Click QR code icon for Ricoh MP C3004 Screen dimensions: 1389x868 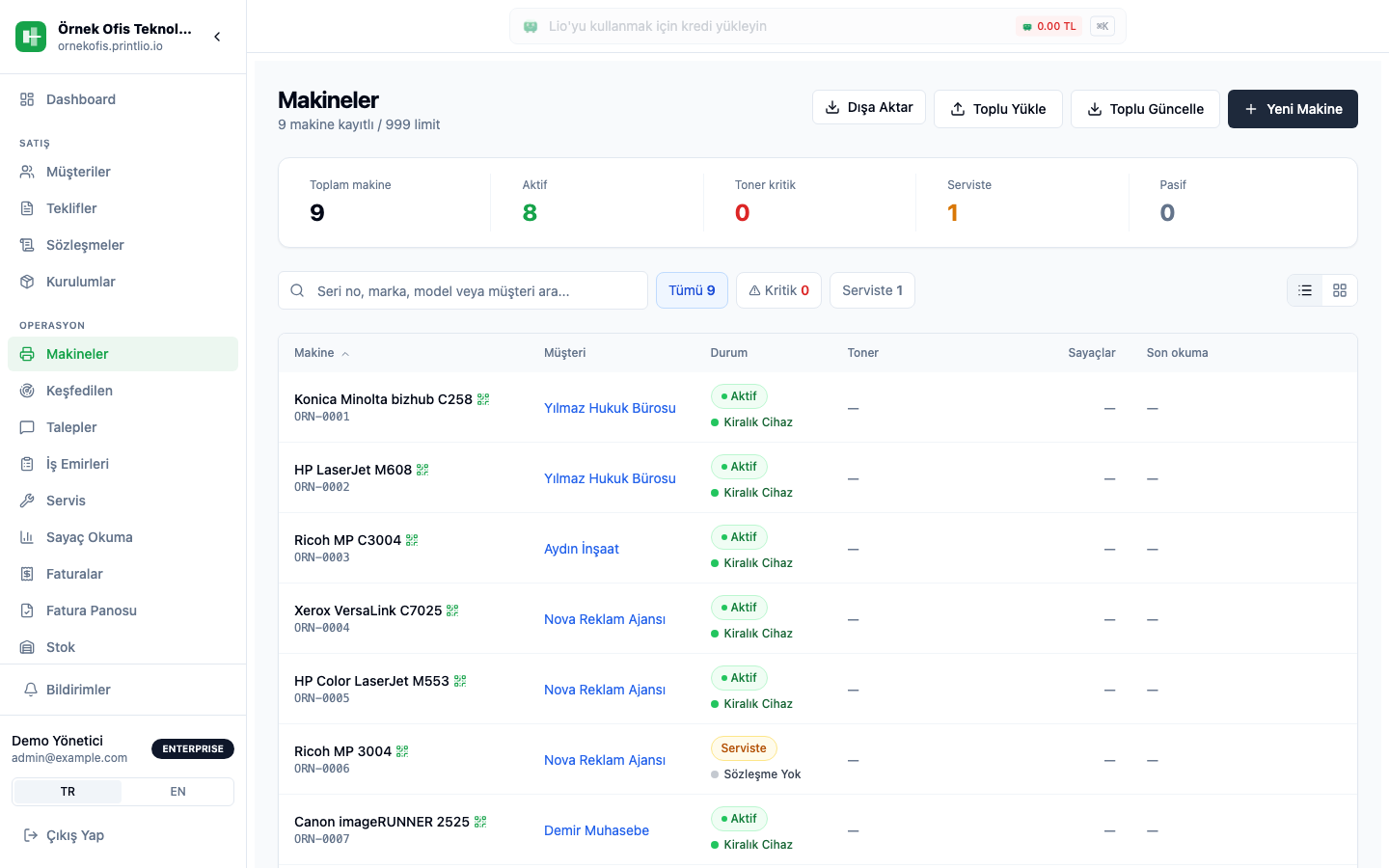click(412, 540)
